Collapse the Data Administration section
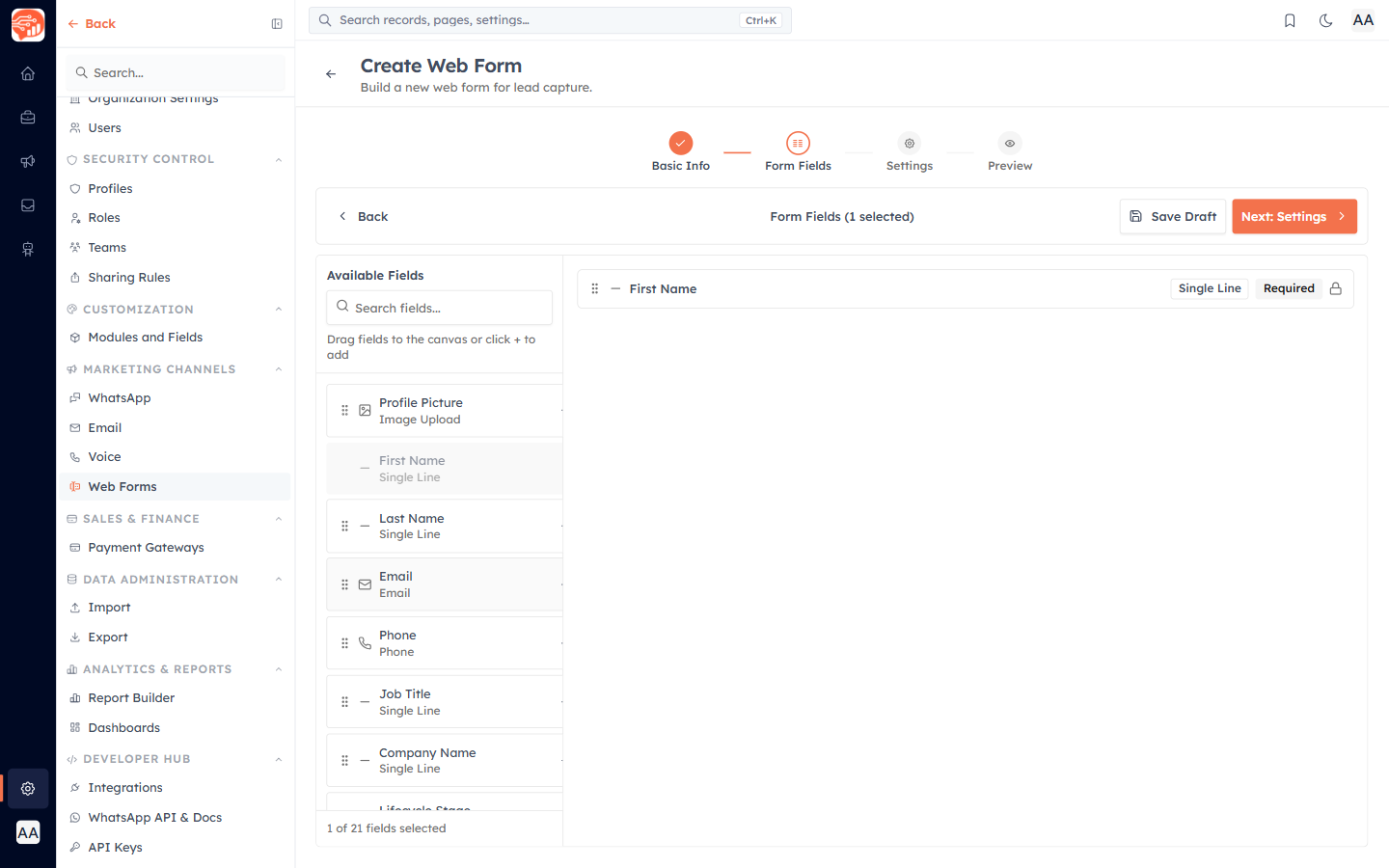 click(x=279, y=580)
